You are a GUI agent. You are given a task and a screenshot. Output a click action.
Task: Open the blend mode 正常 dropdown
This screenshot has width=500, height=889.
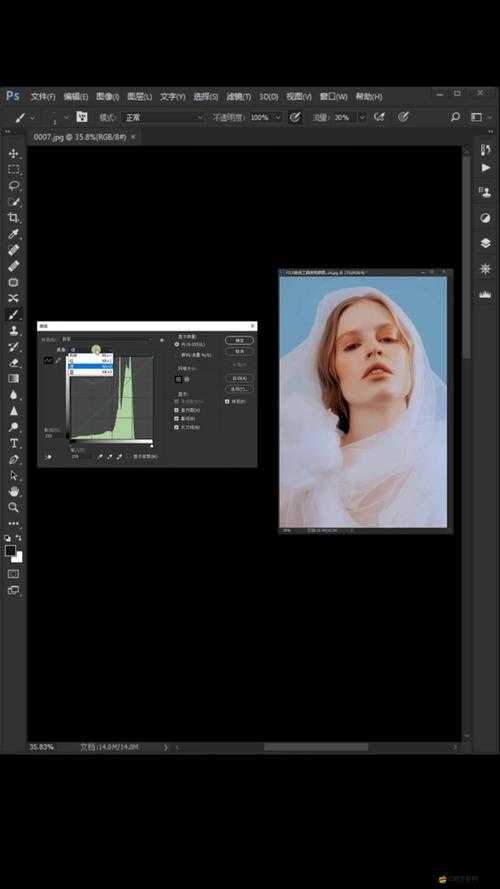[164, 117]
